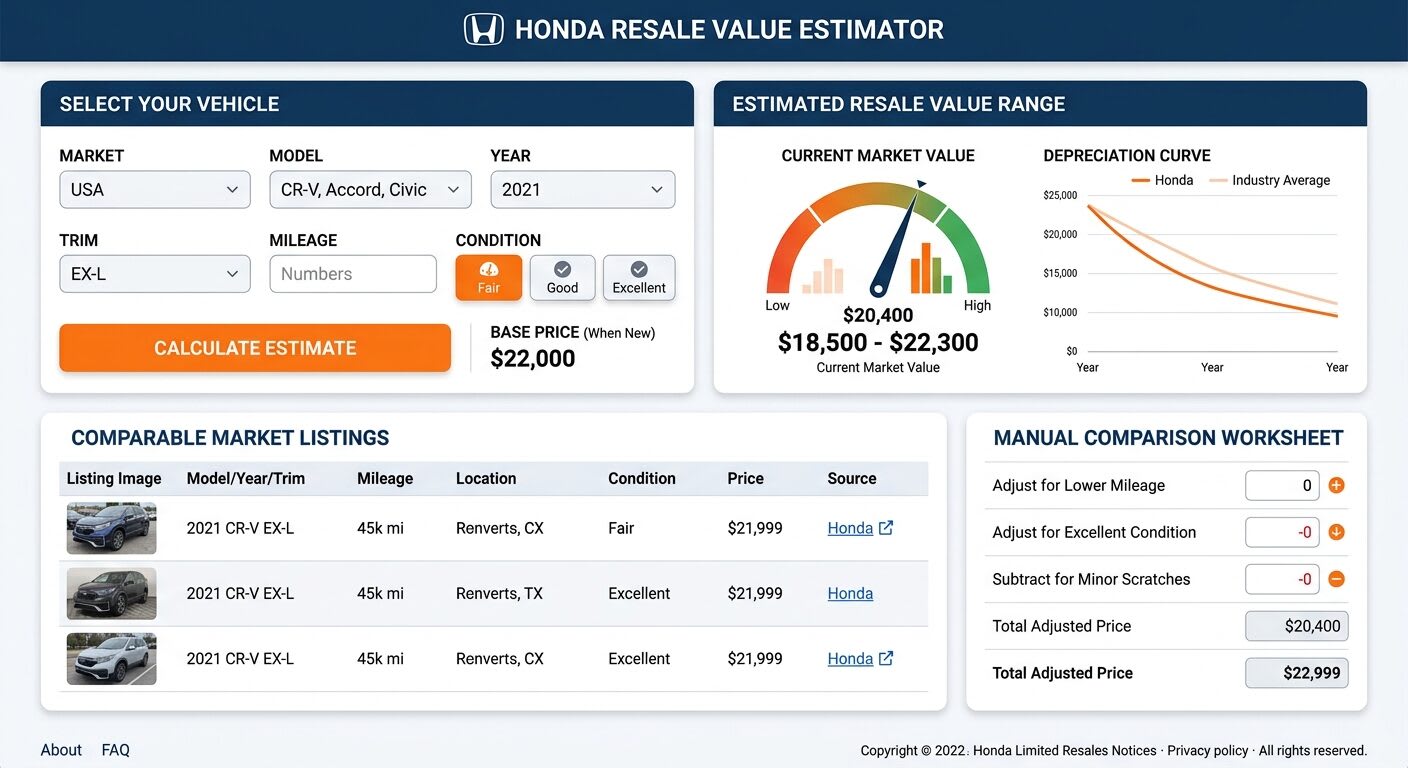The width and height of the screenshot is (1408, 768).
Task: Select the Fair condition option
Action: (489, 277)
